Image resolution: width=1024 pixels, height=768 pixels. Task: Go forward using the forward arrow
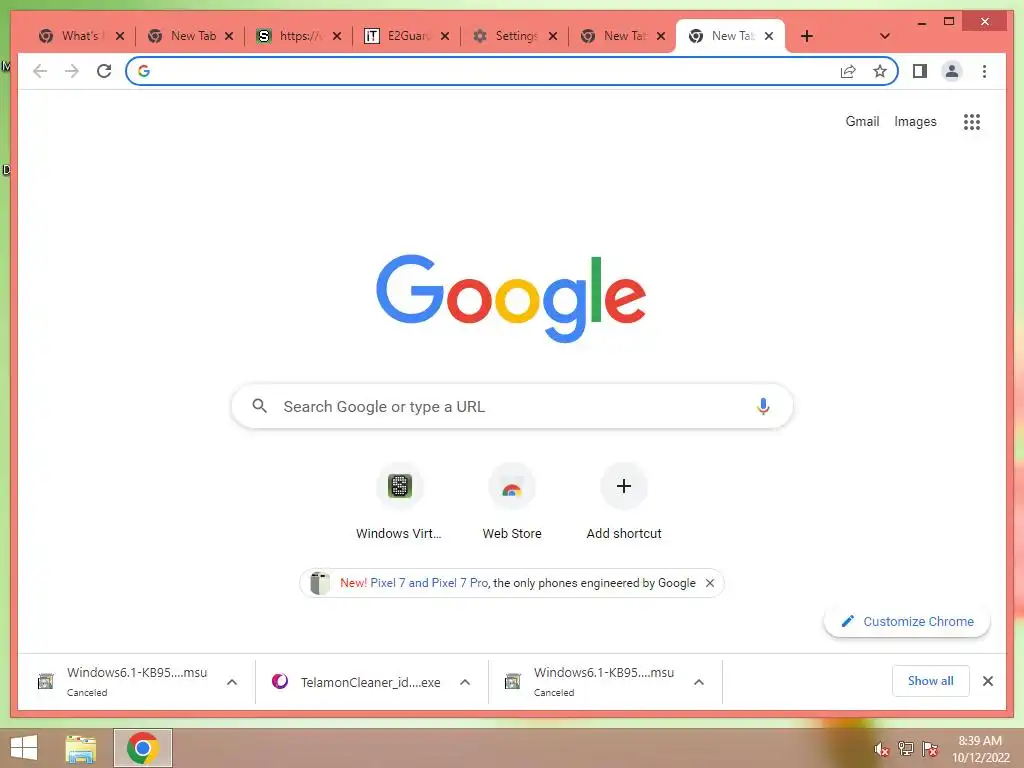tap(72, 71)
